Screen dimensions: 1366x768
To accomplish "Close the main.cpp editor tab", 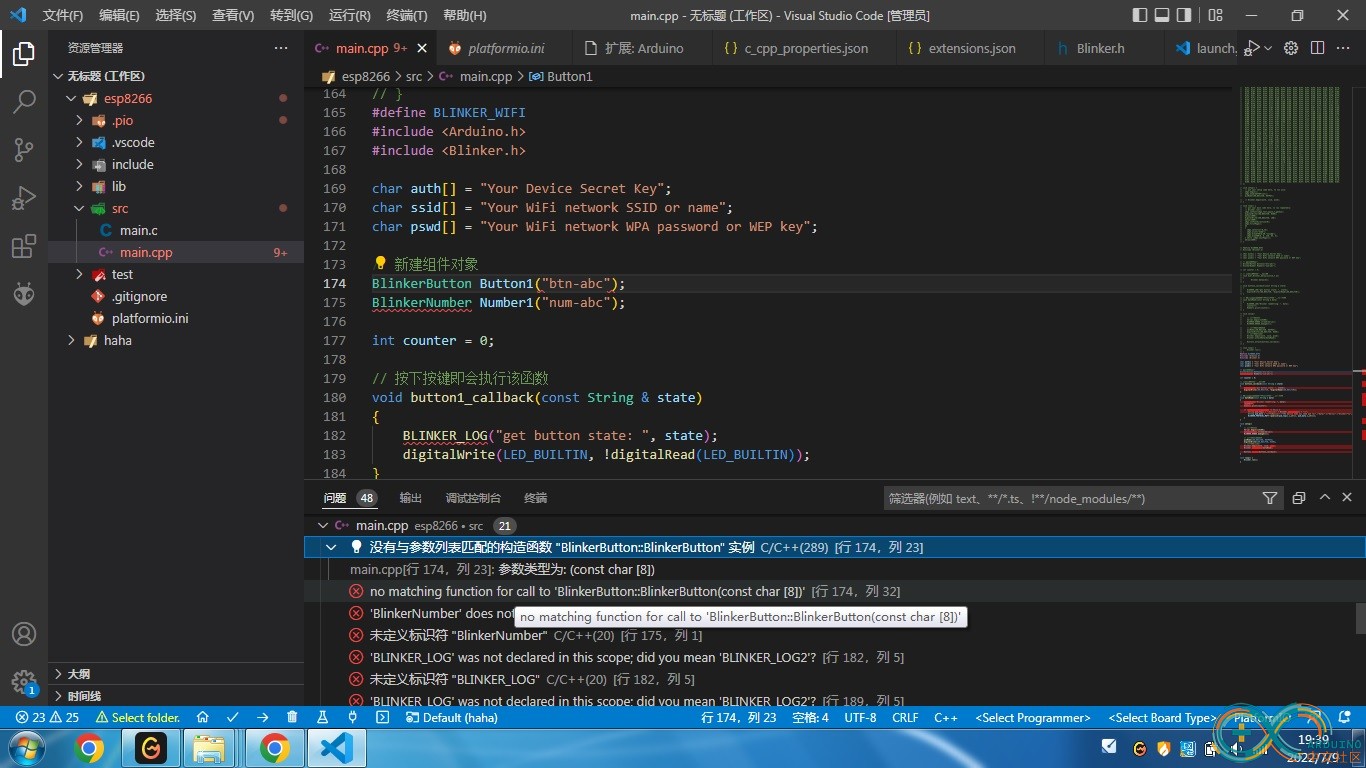I will click(422, 48).
